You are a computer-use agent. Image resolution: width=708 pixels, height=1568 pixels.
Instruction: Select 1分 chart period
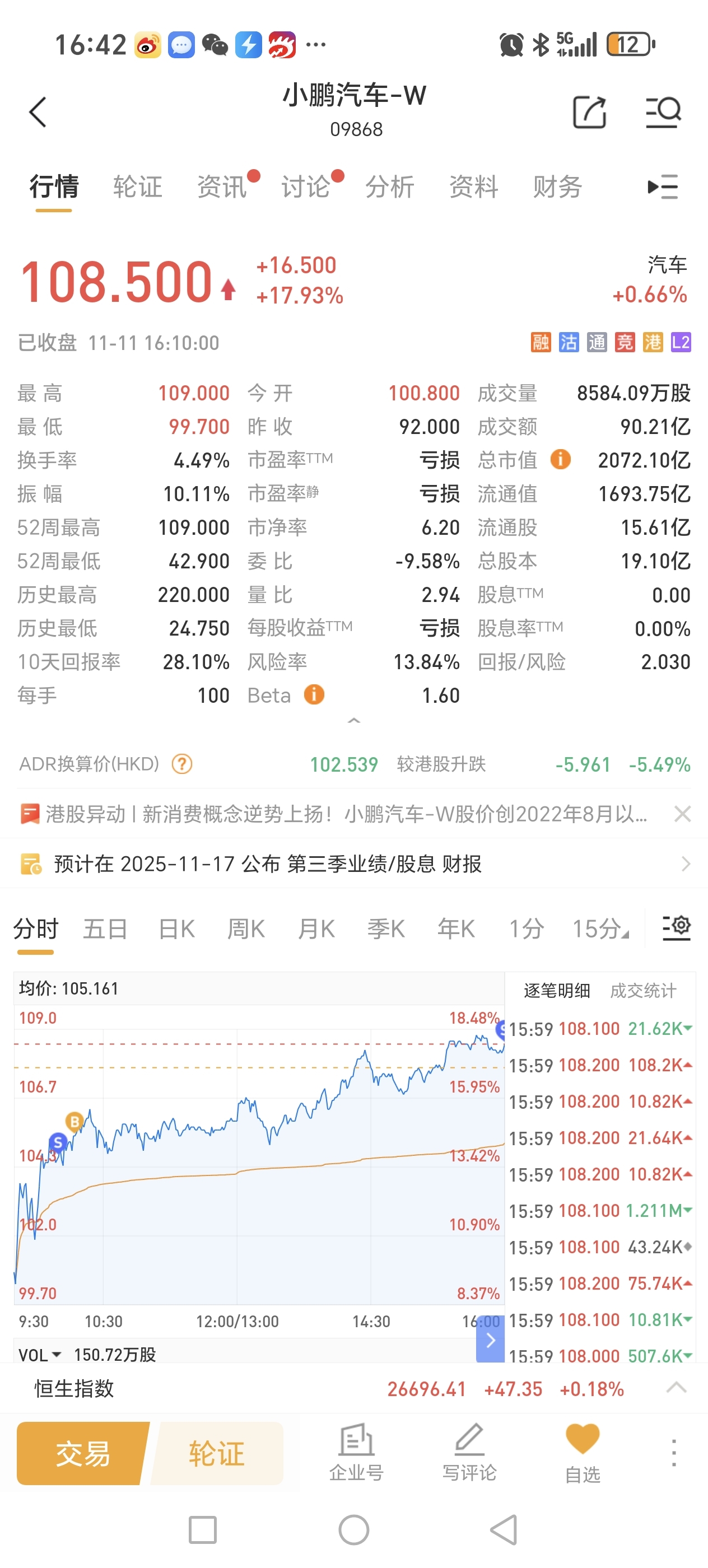tap(526, 929)
